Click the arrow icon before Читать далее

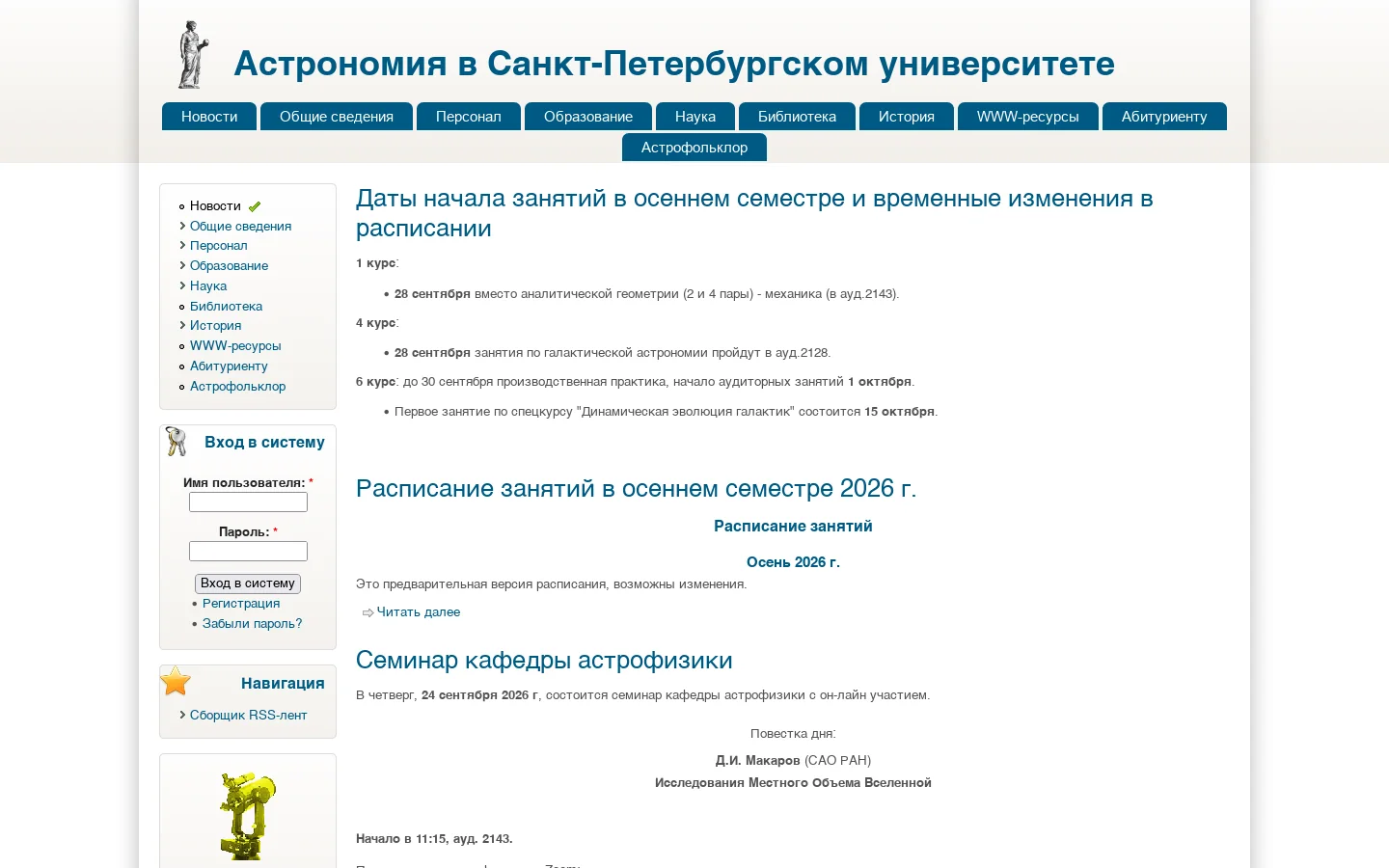click(368, 612)
